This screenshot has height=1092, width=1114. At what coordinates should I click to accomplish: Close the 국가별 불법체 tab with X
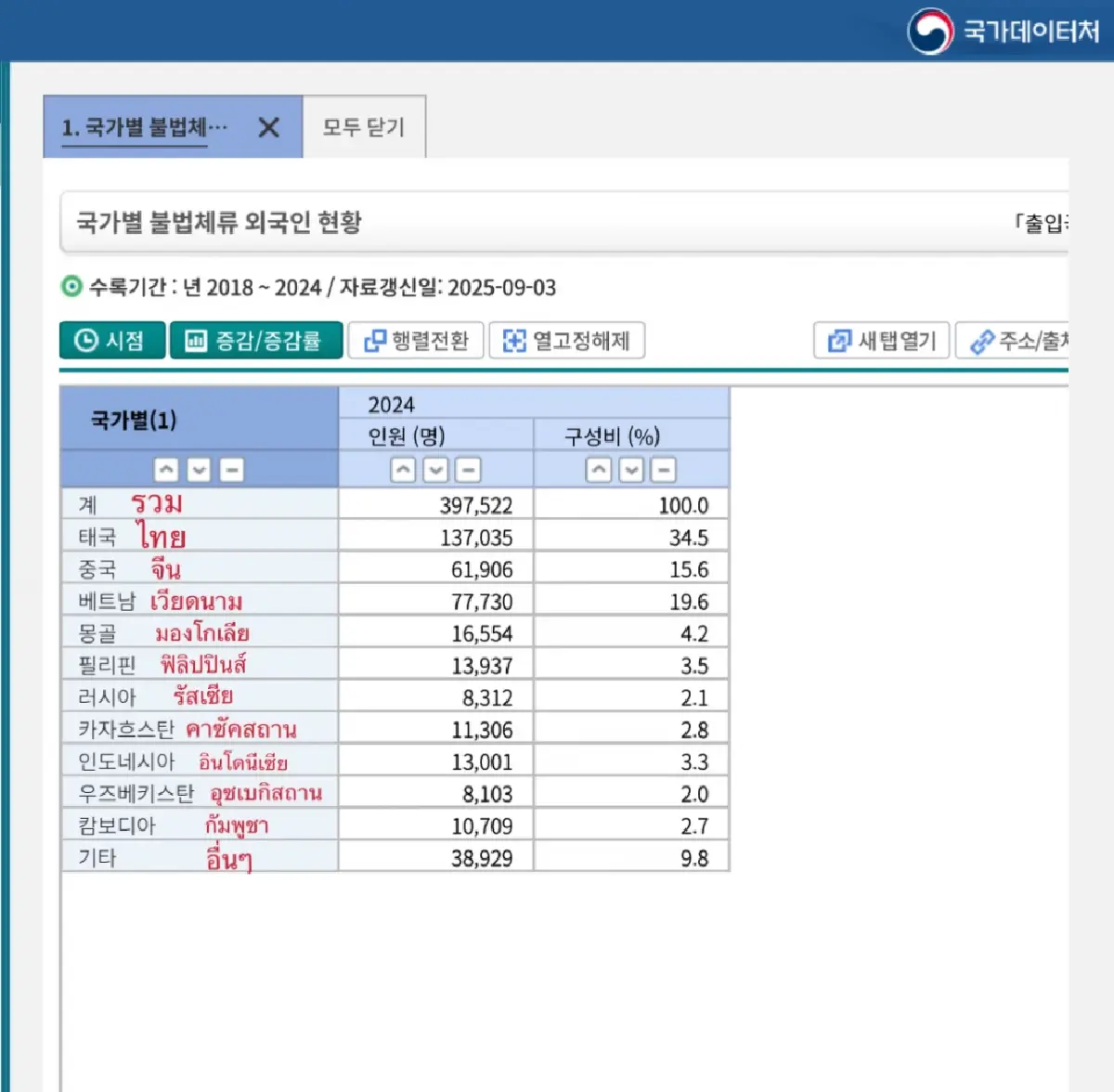pos(268,127)
